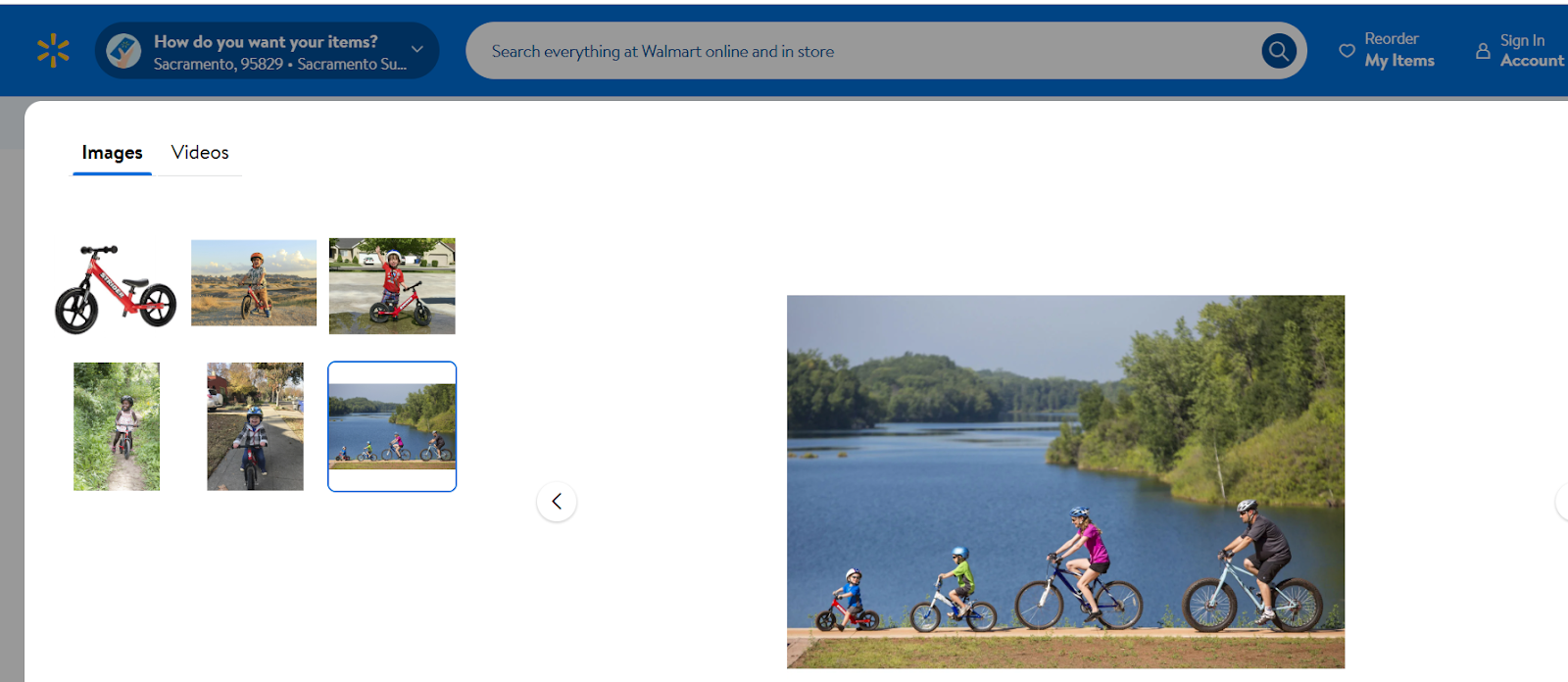Select the thumbnail of child on the grassy trail
Image resolution: width=1568 pixels, height=682 pixels.
click(x=117, y=426)
